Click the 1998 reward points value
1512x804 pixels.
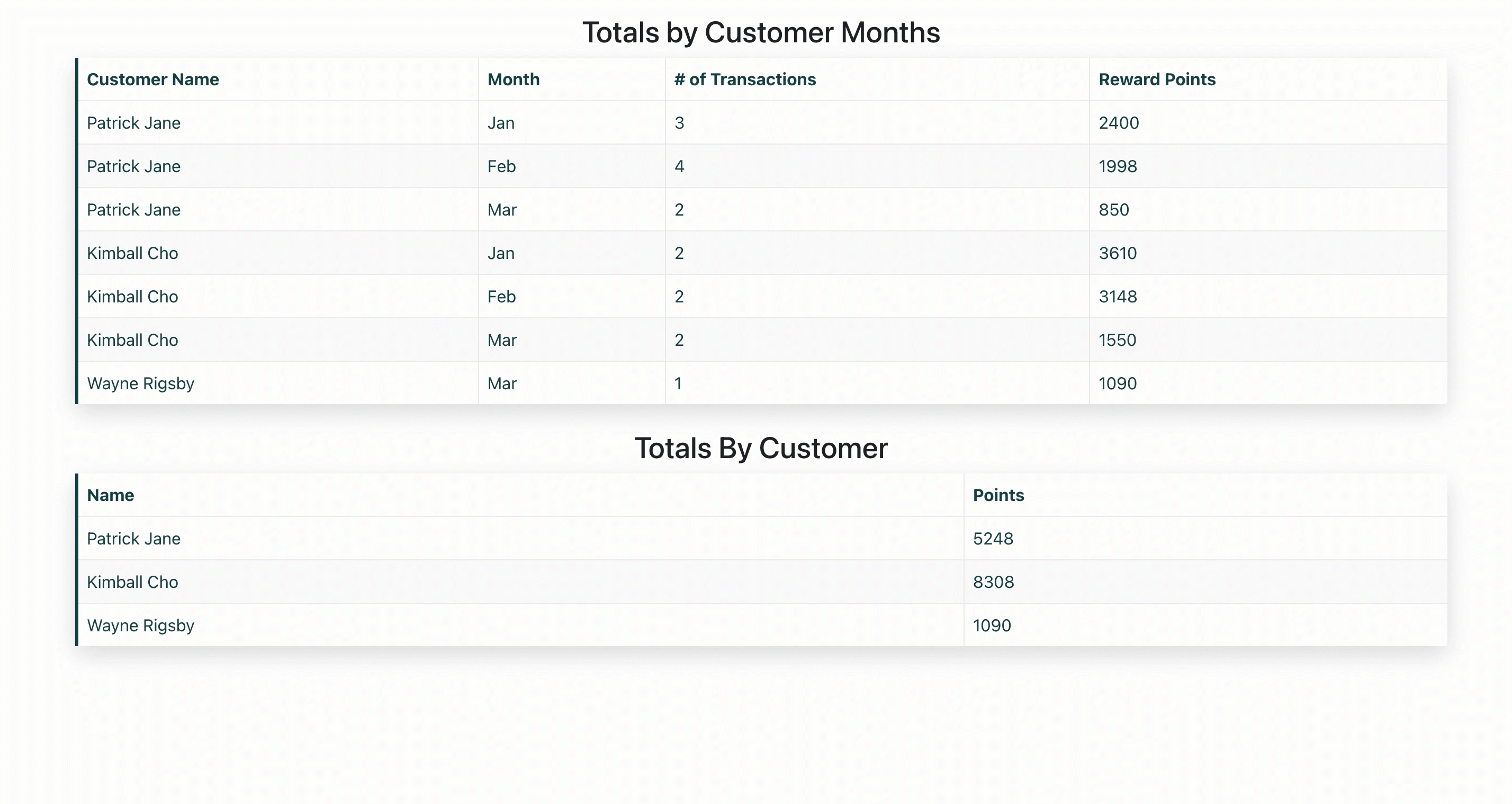tap(1118, 166)
